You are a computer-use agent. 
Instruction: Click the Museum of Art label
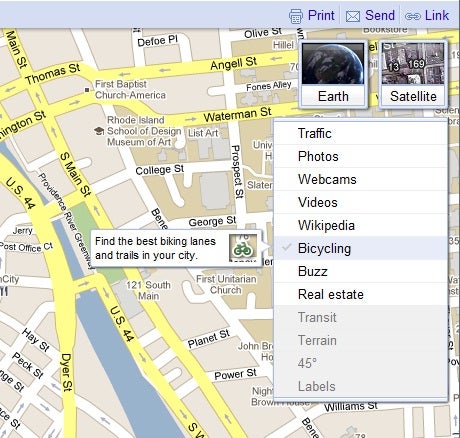pyautogui.click(x=139, y=142)
